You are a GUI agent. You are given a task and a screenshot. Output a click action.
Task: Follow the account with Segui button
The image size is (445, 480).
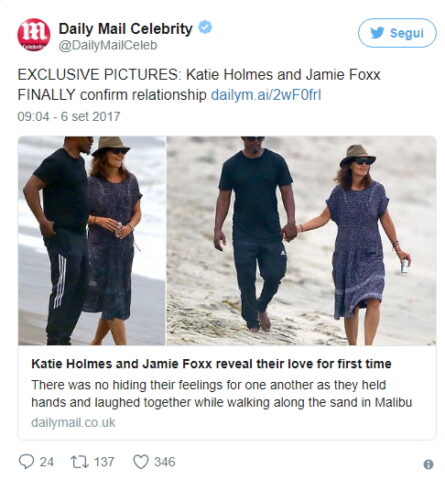click(x=397, y=33)
